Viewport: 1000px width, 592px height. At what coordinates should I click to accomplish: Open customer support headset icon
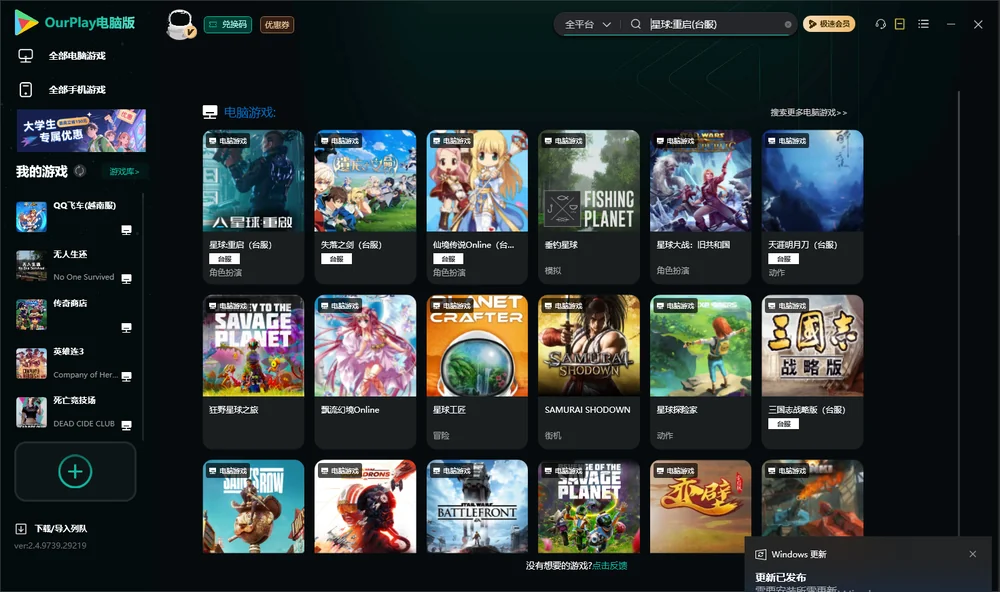click(x=880, y=24)
